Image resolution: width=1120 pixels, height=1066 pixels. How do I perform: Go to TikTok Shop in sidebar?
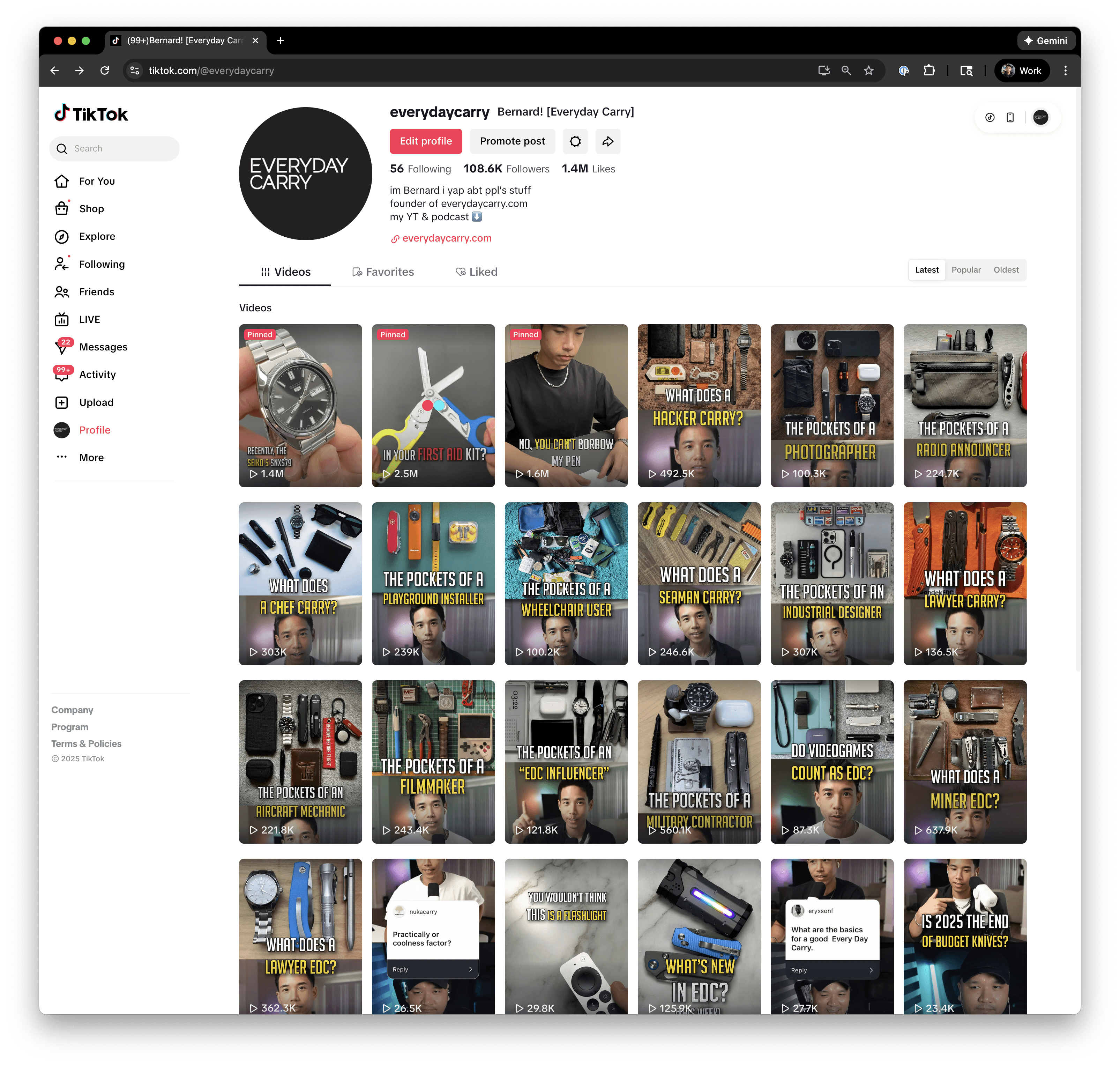91,208
